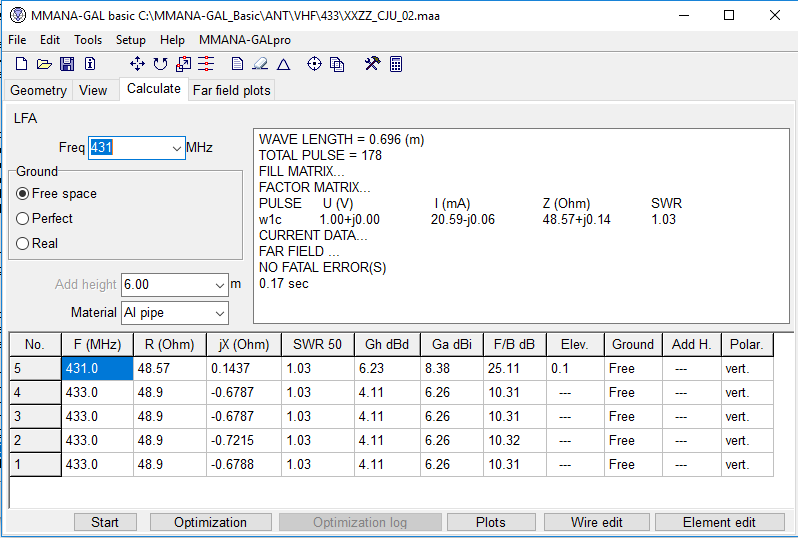Open the Material Al pipe dropdown

(219, 313)
